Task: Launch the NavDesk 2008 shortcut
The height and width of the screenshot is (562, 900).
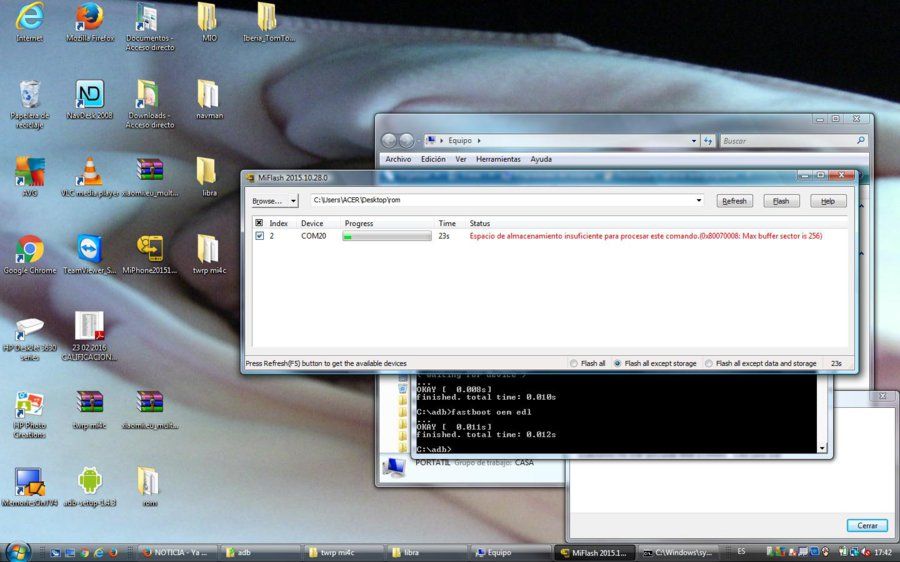Action: click(90, 99)
